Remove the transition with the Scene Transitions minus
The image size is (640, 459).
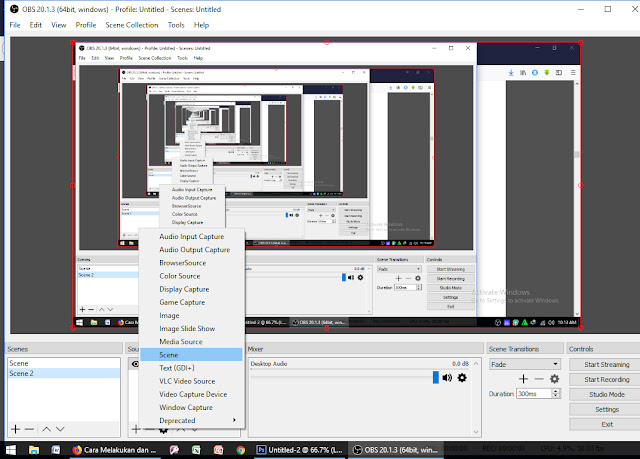pyautogui.click(x=539, y=379)
